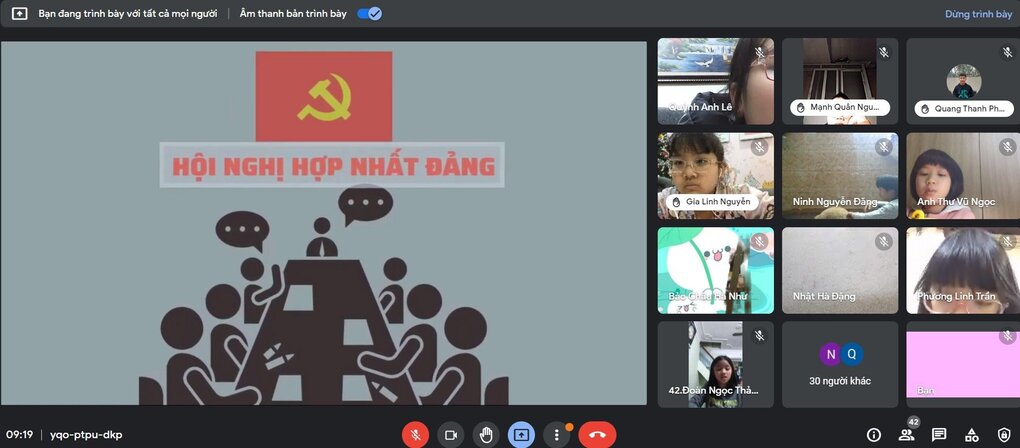Open the activities panel
1020x448 pixels.
(971, 435)
